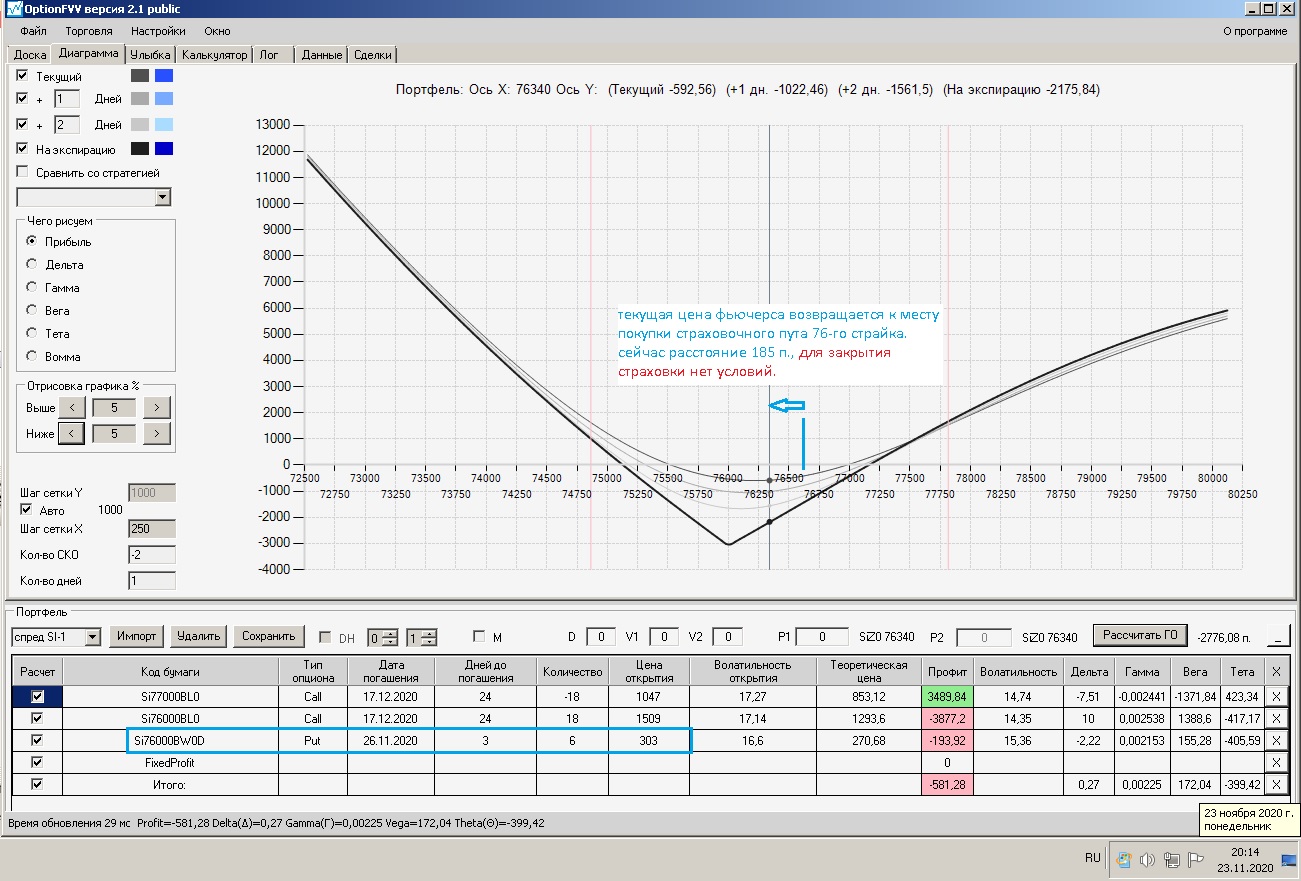Select the Прибыль radio button
This screenshot has width=1301, height=881.
32,242
